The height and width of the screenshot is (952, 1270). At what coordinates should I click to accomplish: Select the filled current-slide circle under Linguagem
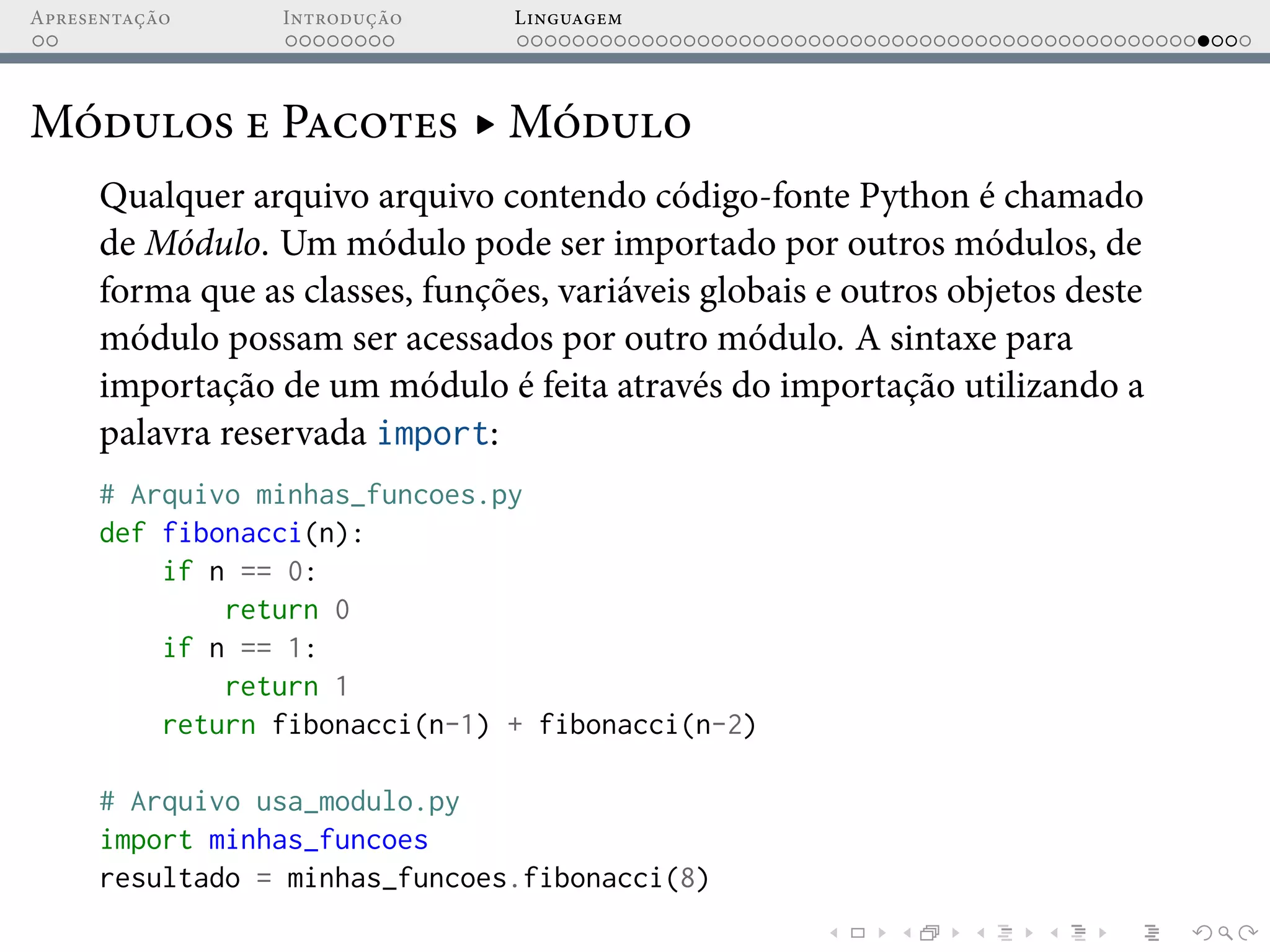point(1204,41)
